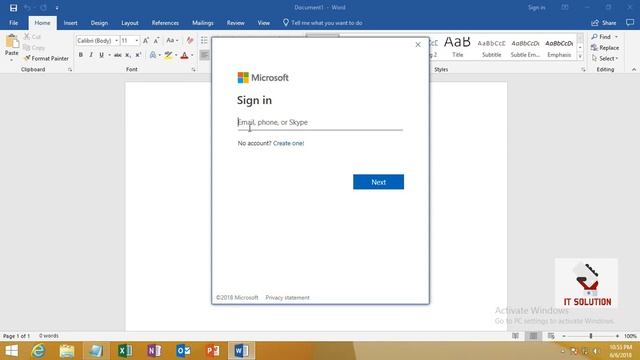This screenshot has height=360, width=640.
Task: Click the zoom slider handle
Action: coord(591,336)
